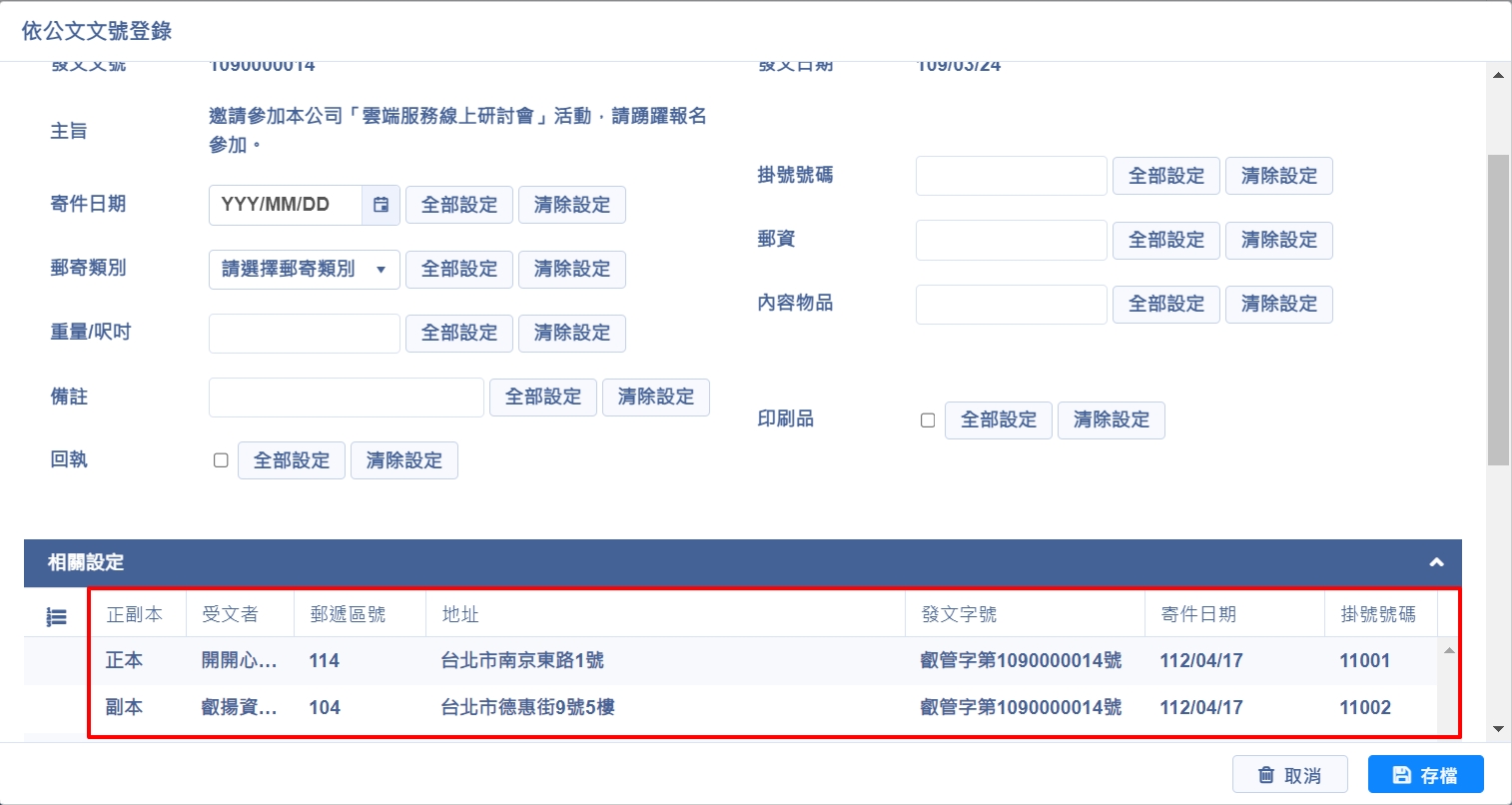Viewport: 1512px width, 805px height.
Task: Click the list icon left of the table header
Action: 57,617
